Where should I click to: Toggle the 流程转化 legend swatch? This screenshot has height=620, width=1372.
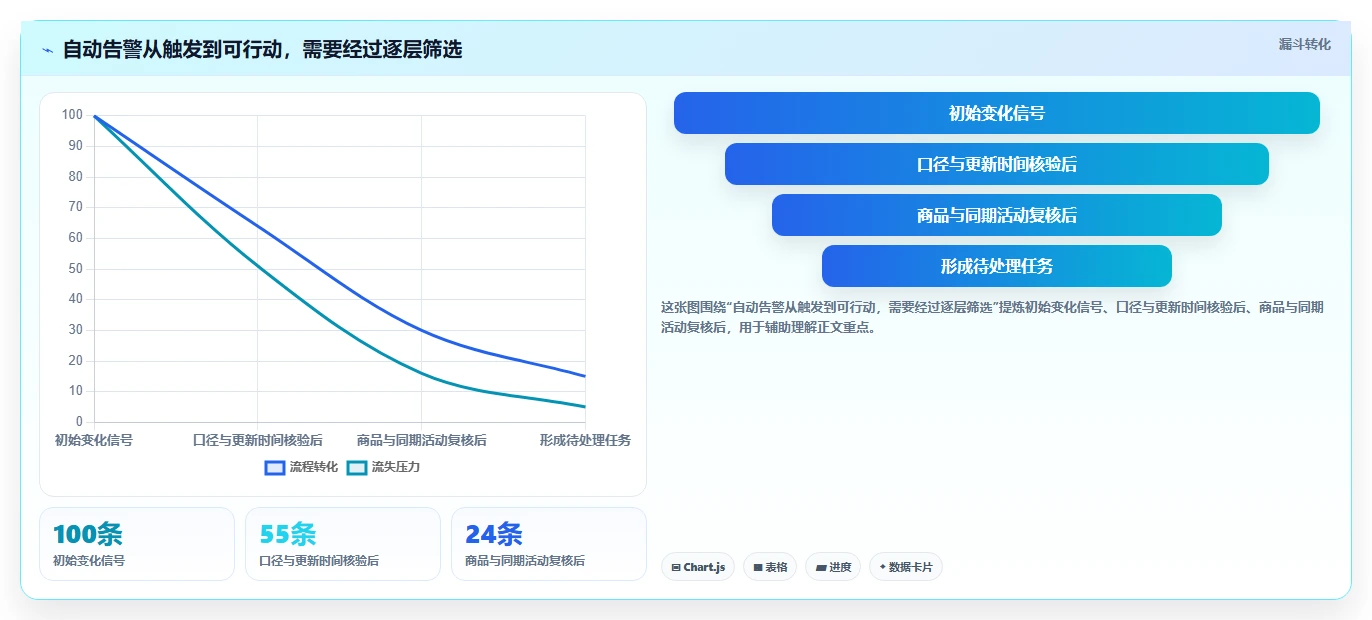click(275, 467)
